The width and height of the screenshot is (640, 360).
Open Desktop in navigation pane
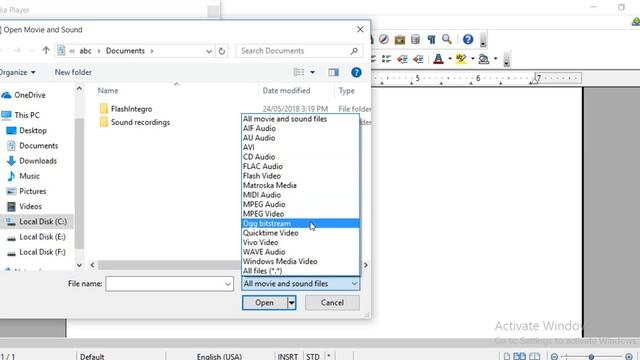tap(33, 131)
